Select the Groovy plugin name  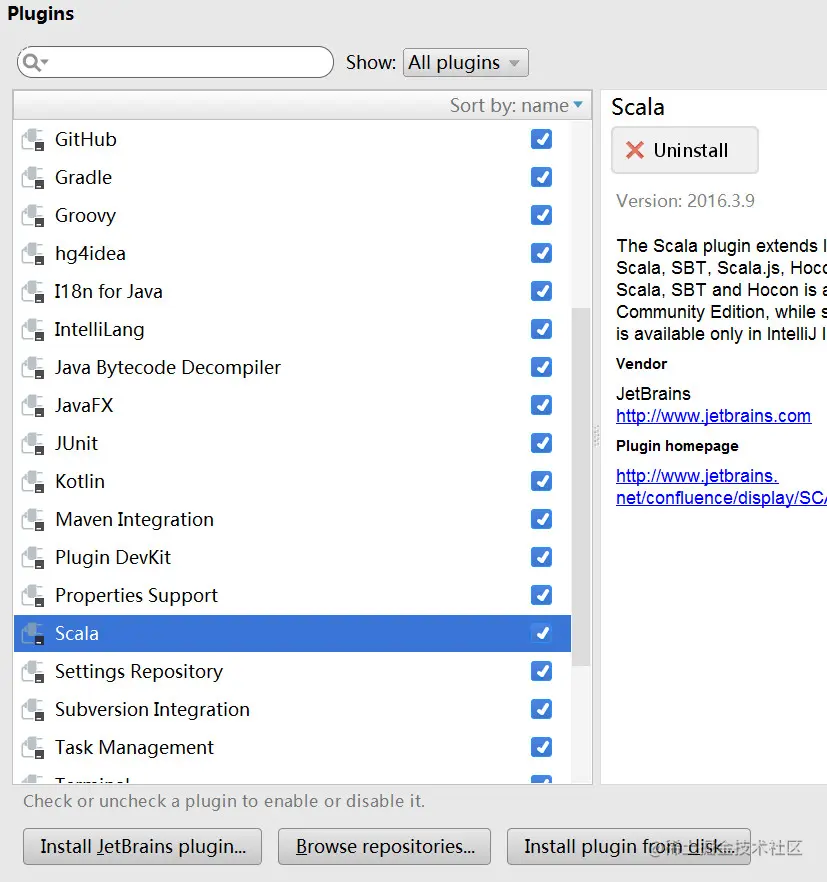[x=86, y=215]
